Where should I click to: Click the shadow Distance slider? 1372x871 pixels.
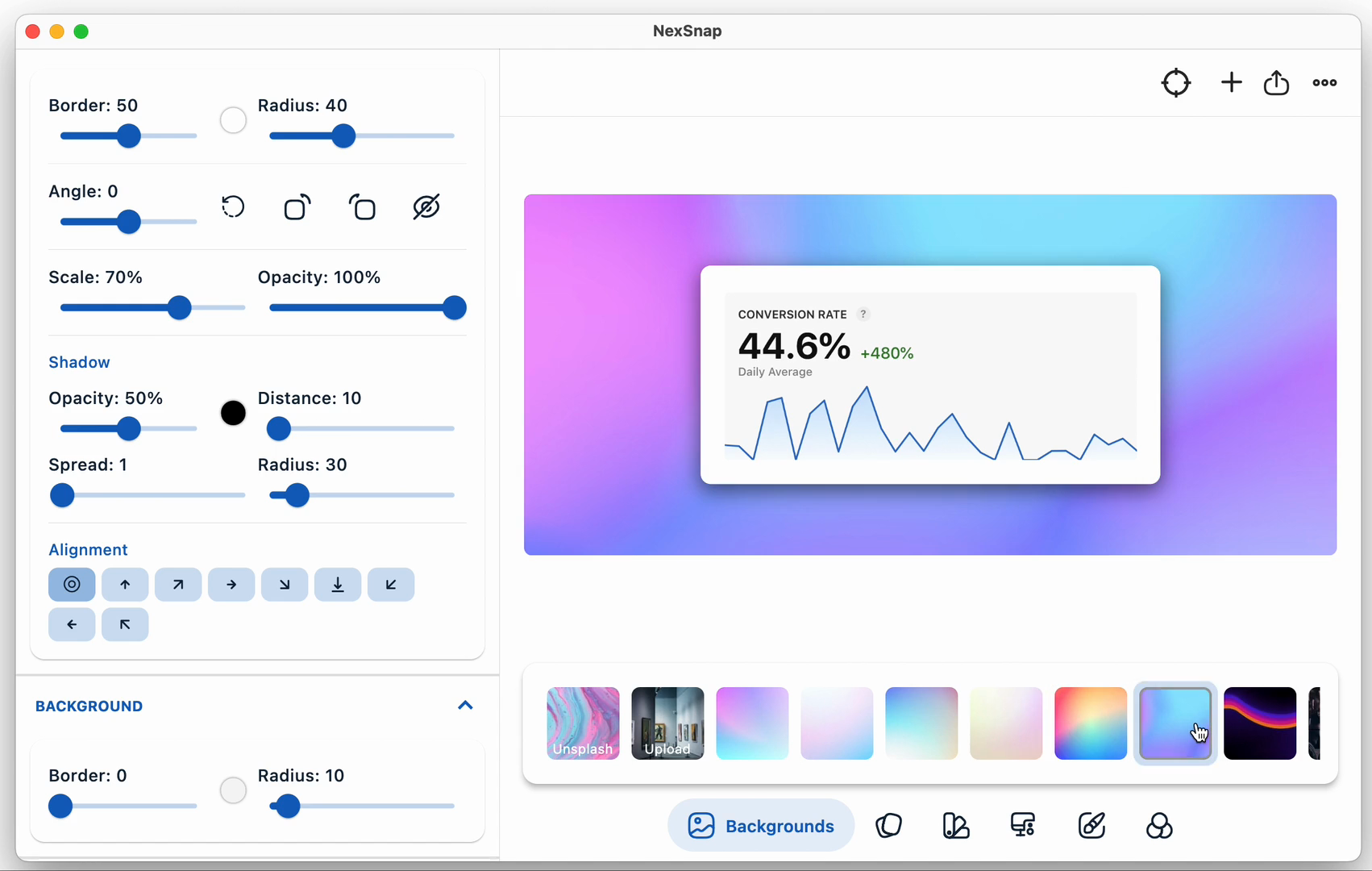pyautogui.click(x=362, y=429)
